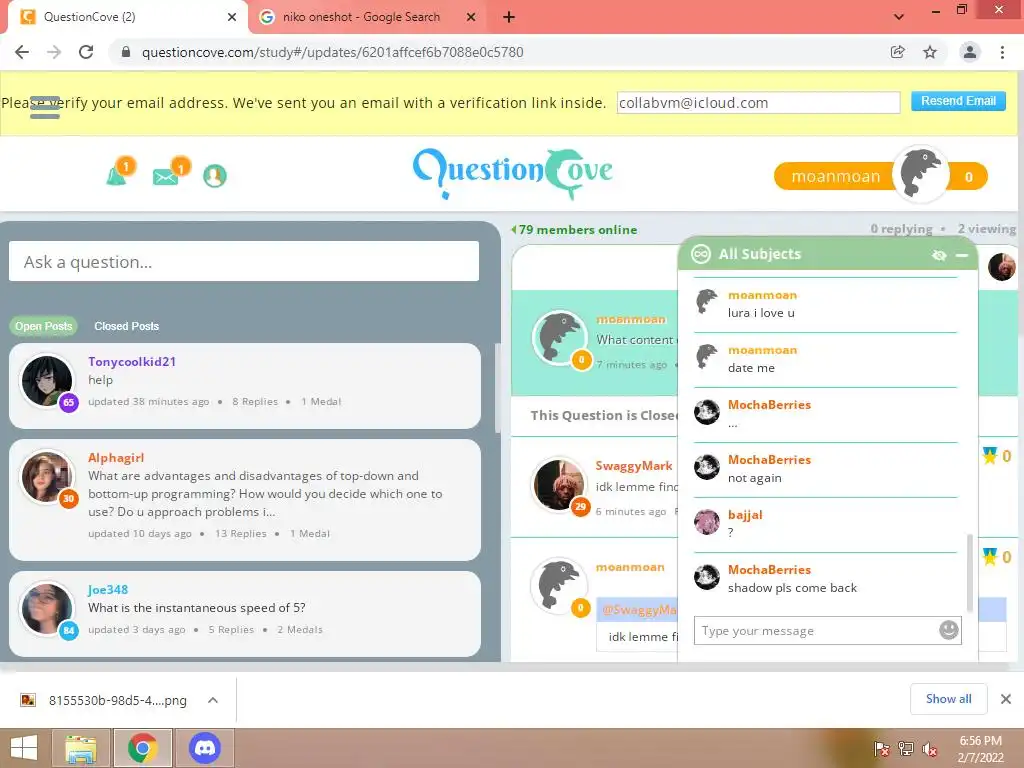Click the clock showing 6:56 PM

pyautogui.click(x=980, y=748)
